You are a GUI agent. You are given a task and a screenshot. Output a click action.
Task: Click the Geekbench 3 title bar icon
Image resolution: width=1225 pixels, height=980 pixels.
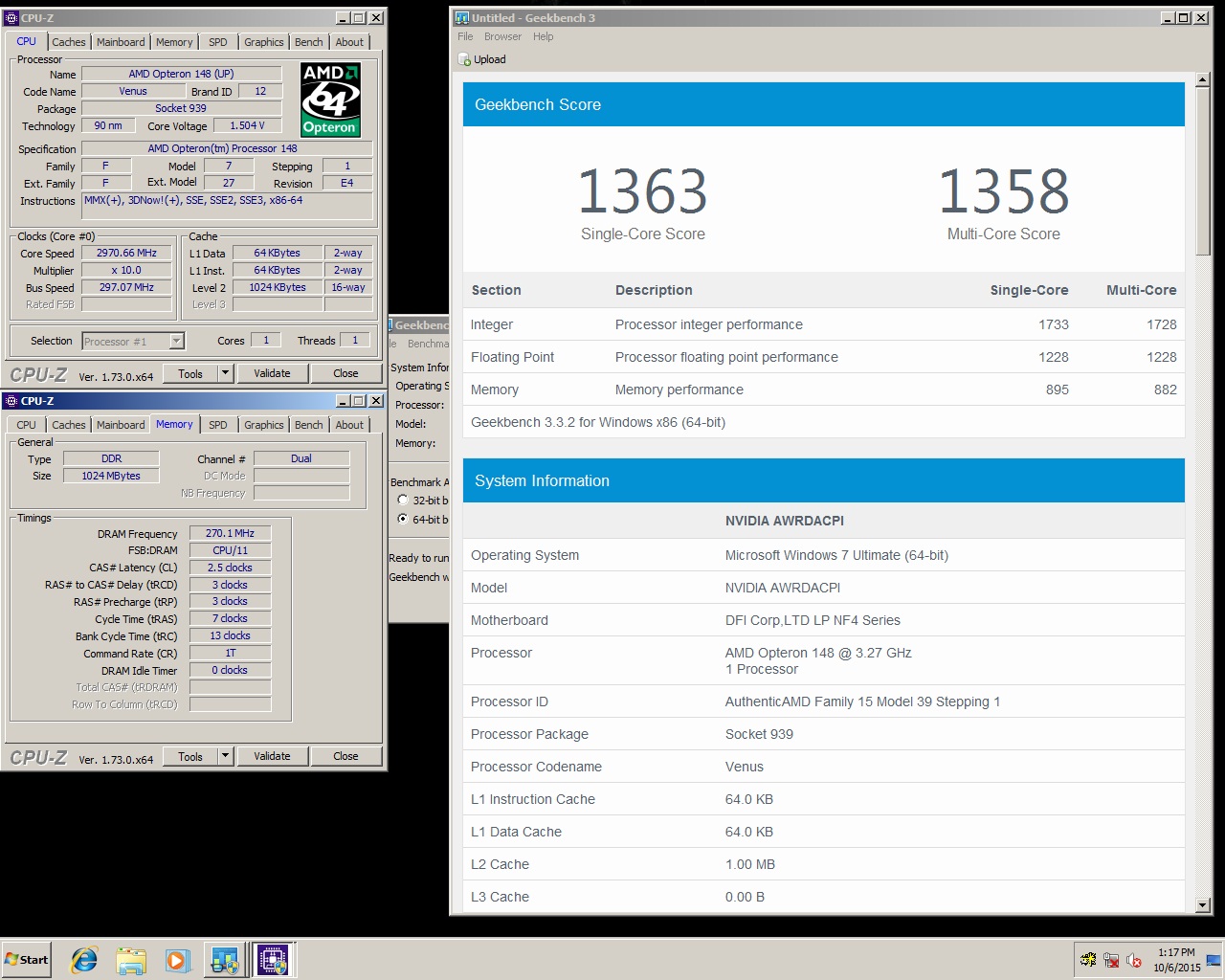pyautogui.click(x=462, y=17)
